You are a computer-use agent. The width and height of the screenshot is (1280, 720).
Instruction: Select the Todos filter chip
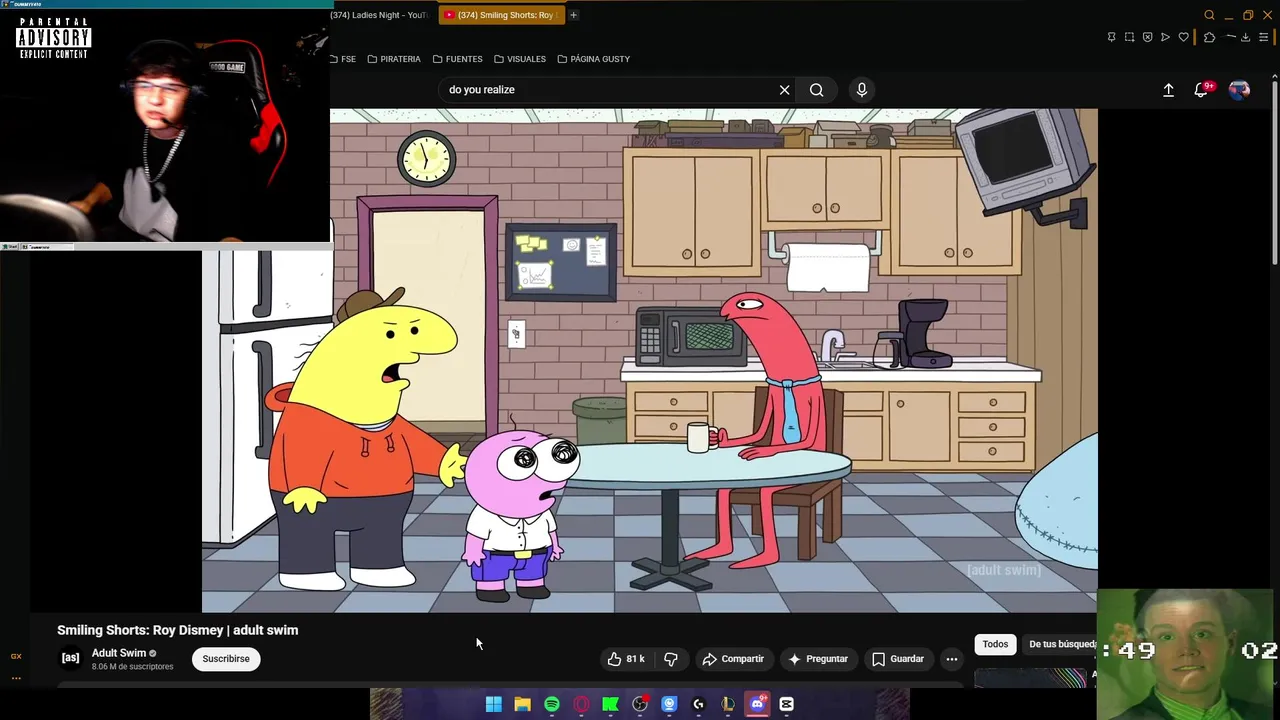pos(995,644)
